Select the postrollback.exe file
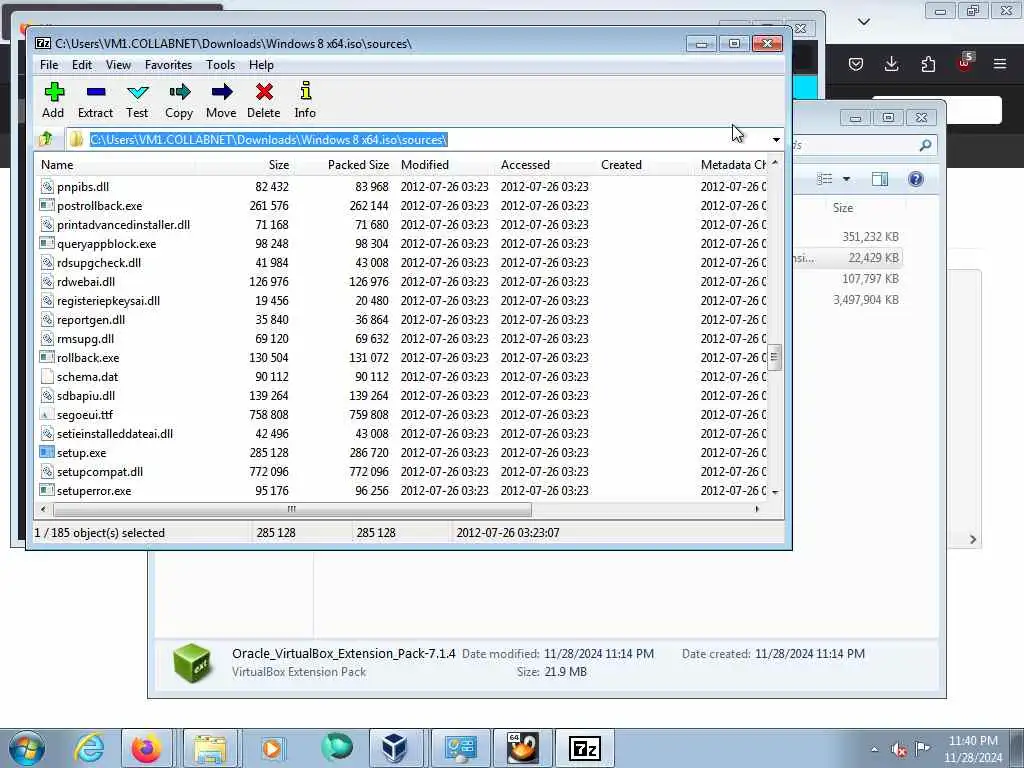 click(x=99, y=206)
